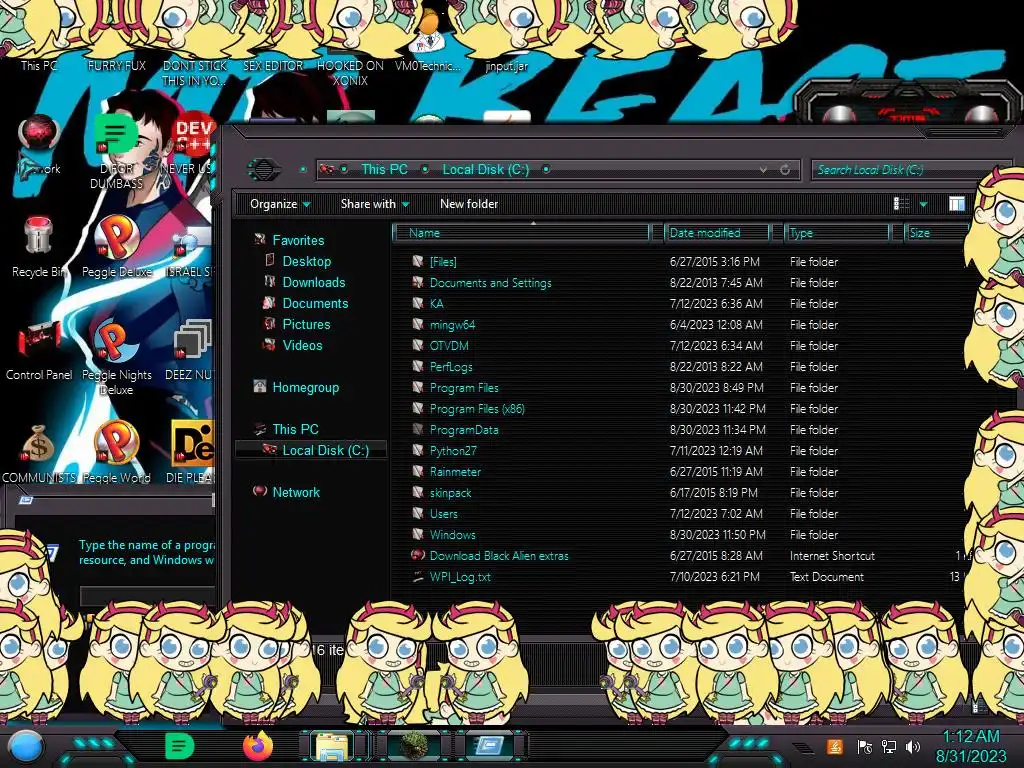Open view options dropdown arrow
Viewport: 1024px width, 768px height.
click(x=923, y=204)
